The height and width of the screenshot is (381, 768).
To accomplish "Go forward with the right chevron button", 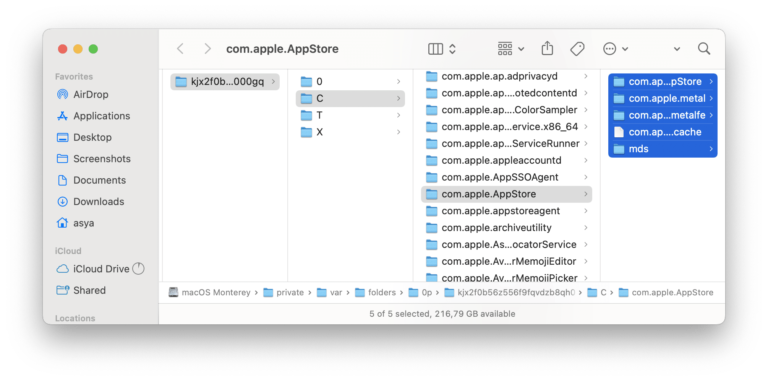I will [x=208, y=49].
